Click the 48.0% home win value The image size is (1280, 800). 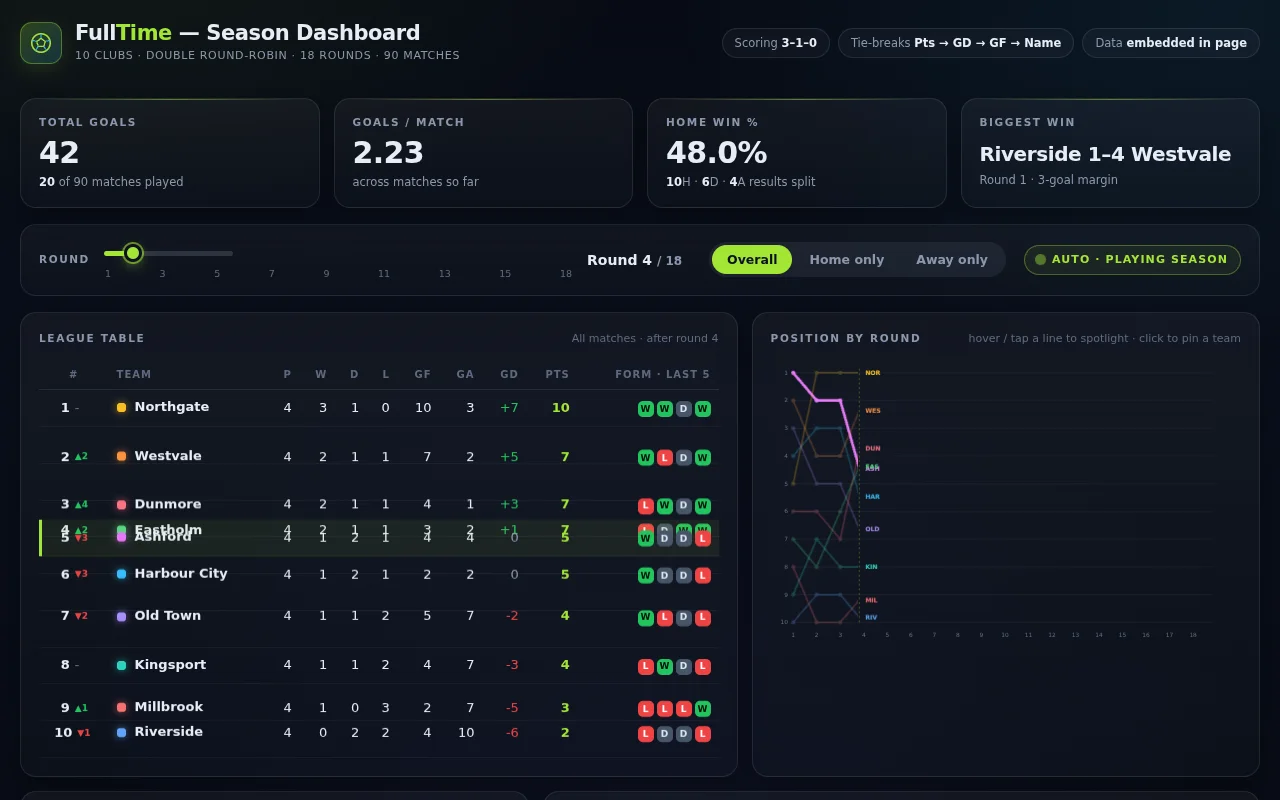click(x=717, y=153)
